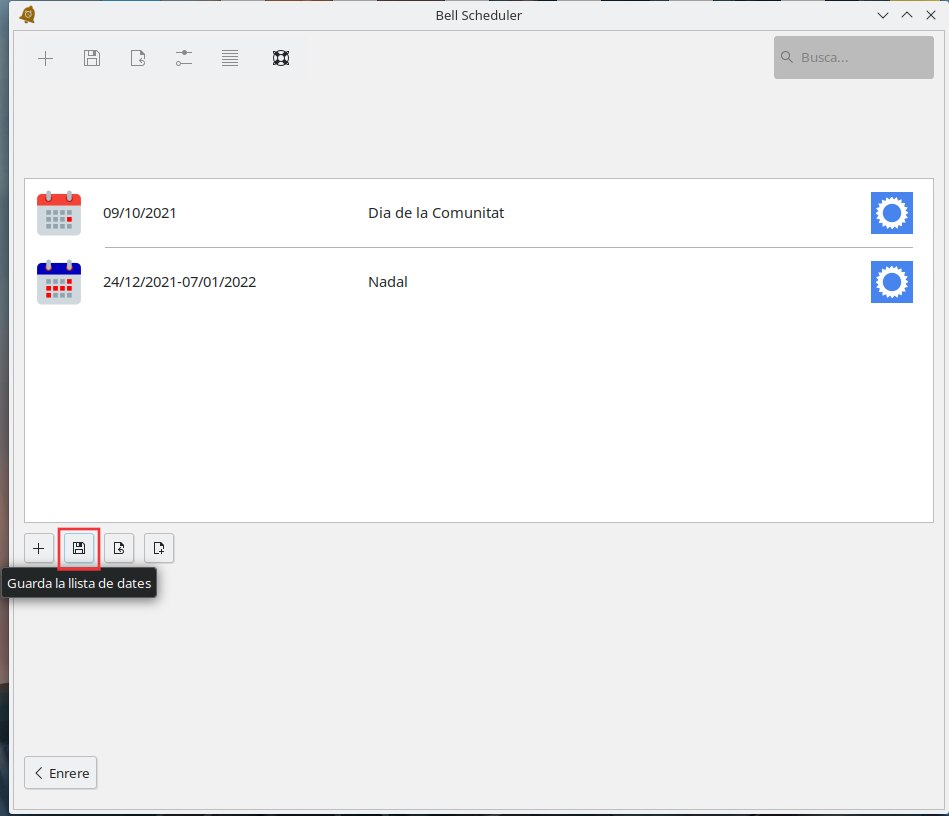
Task: Click the downward chevron in the title bar
Action: pos(883,15)
